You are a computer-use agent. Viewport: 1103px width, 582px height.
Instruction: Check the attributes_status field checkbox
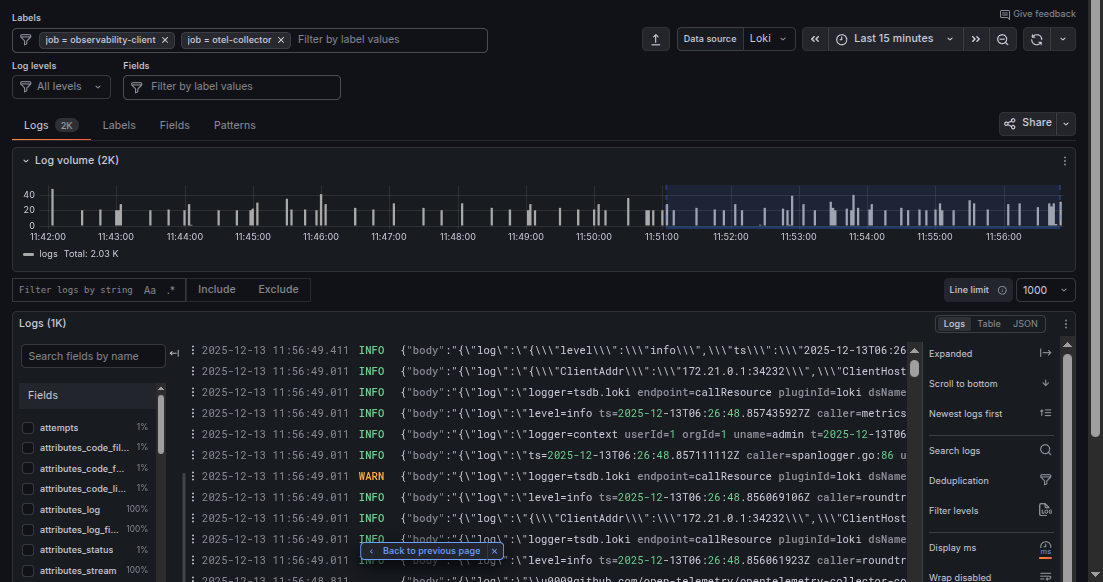pyautogui.click(x=28, y=550)
